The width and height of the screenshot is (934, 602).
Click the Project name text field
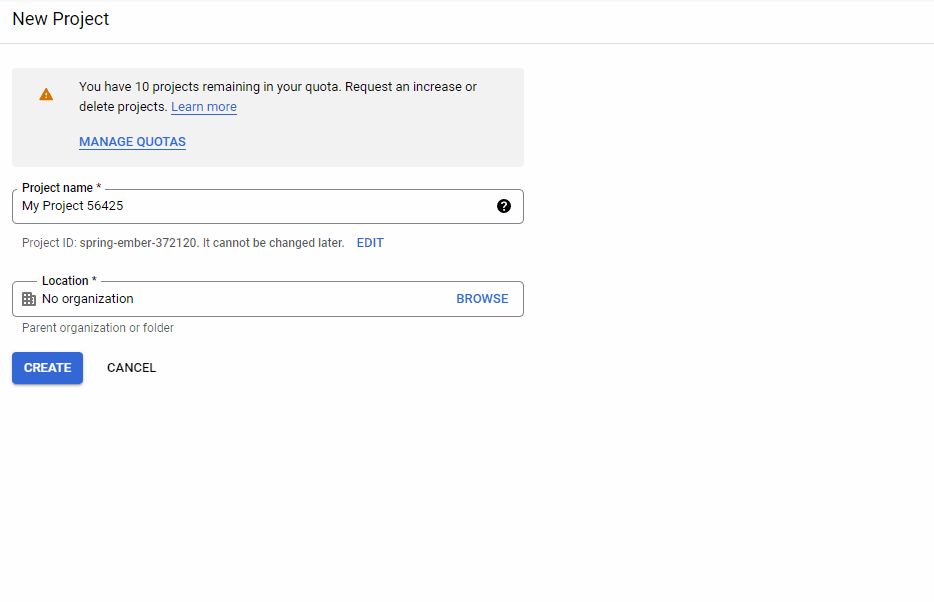[250, 206]
